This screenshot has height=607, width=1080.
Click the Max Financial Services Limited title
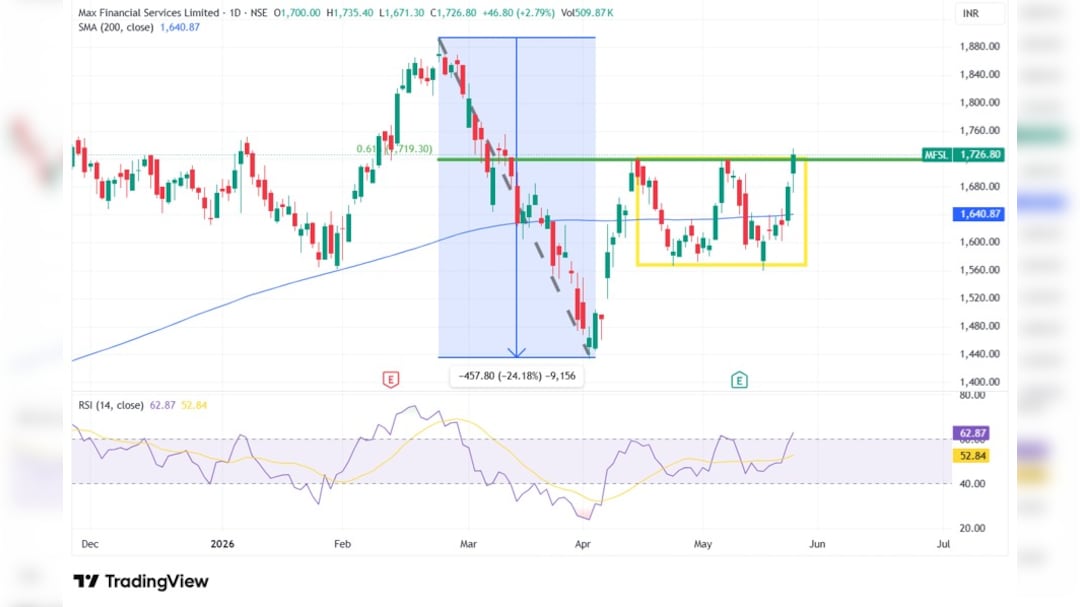tap(149, 13)
